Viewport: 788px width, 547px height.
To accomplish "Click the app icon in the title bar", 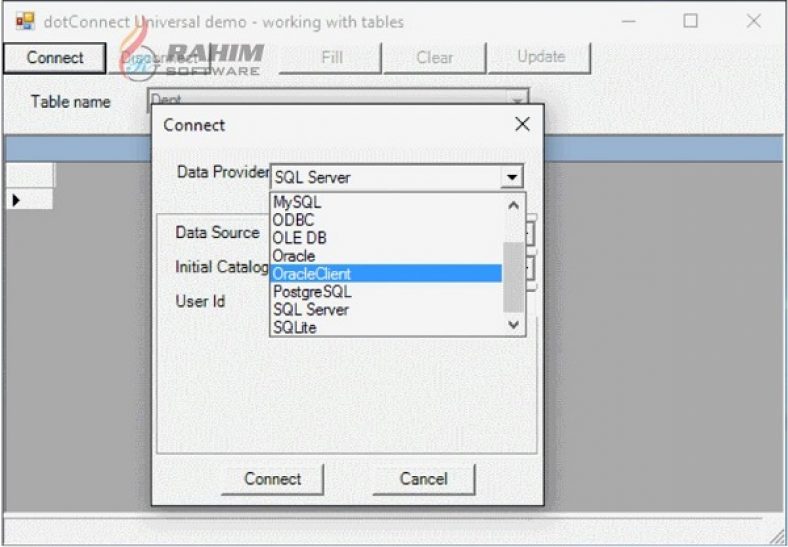I will click(x=25, y=22).
